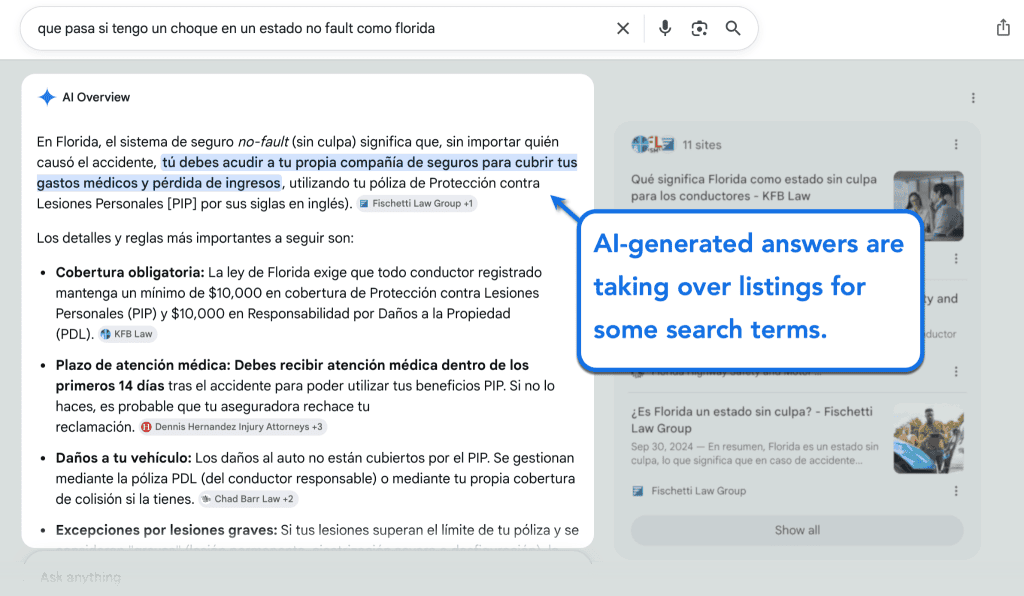This screenshot has height=596, width=1024.
Task: Click the Ask anything input field
Action: click(x=307, y=578)
